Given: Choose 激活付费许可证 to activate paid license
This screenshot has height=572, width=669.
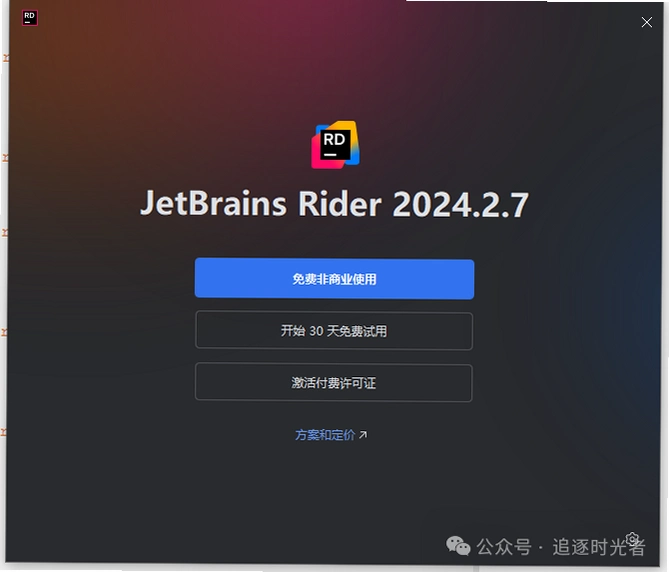Looking at the screenshot, I should [334, 383].
